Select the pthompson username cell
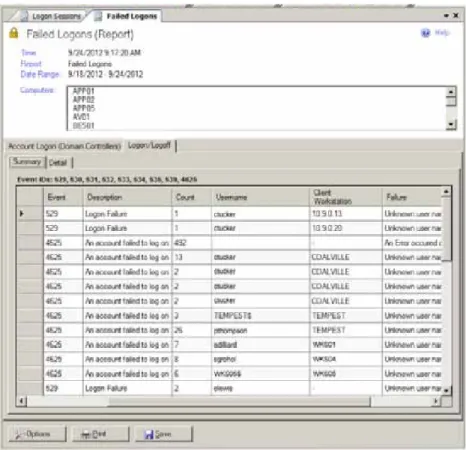 (x=260, y=330)
